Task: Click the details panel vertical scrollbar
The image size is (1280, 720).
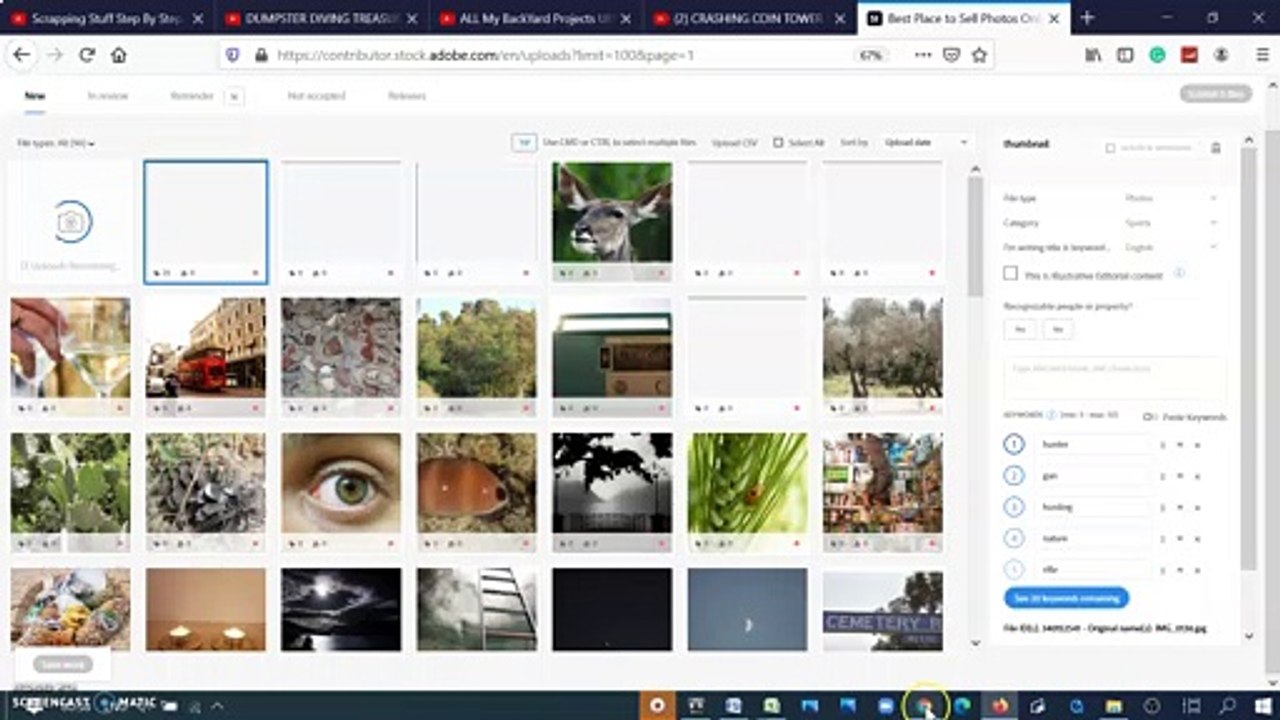Action: pos(1248,360)
